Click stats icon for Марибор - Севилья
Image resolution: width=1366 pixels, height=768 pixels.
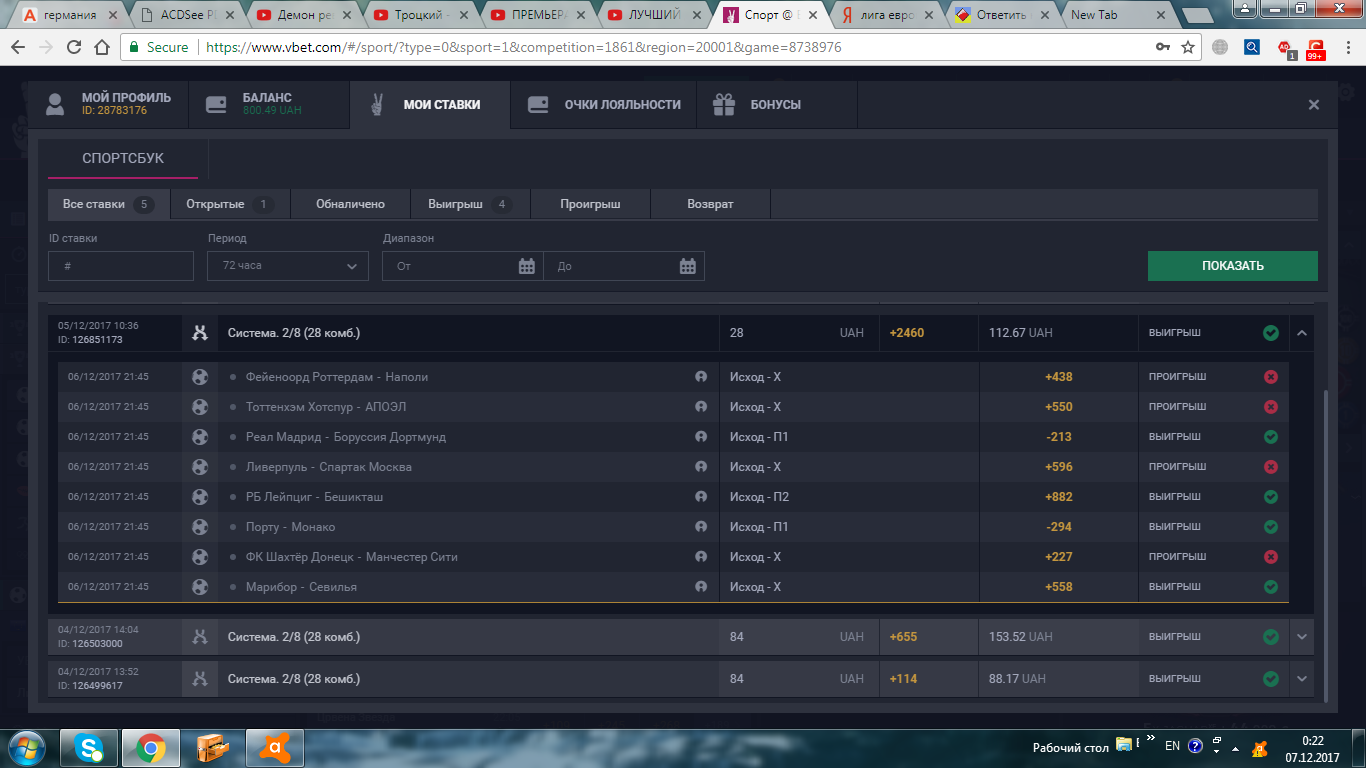701,587
